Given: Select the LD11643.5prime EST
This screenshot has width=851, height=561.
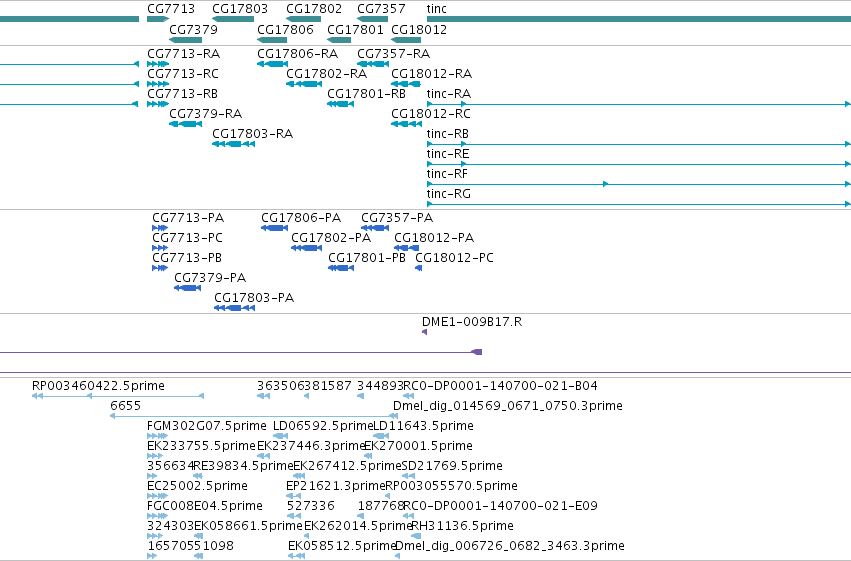Looking at the screenshot, I should 423,426.
